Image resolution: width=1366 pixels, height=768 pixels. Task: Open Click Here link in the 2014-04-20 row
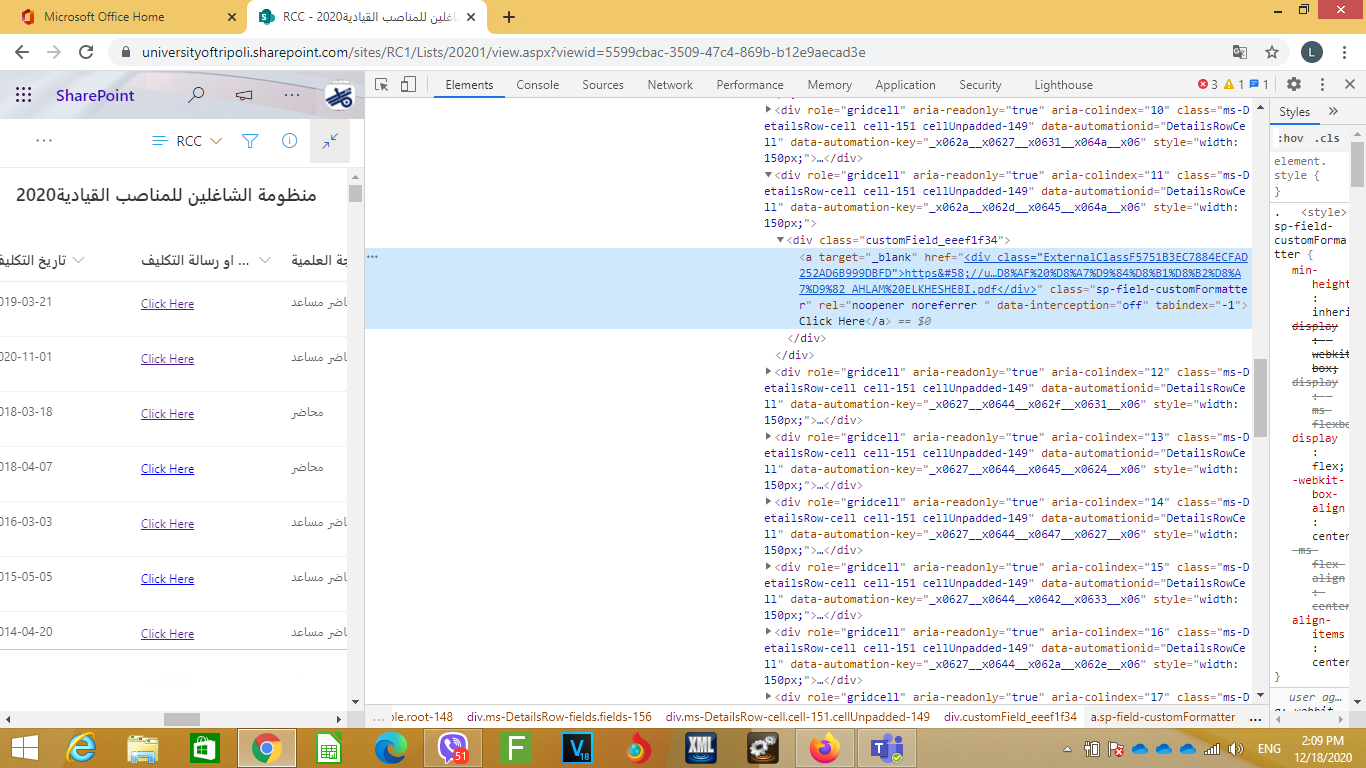pyautogui.click(x=167, y=634)
